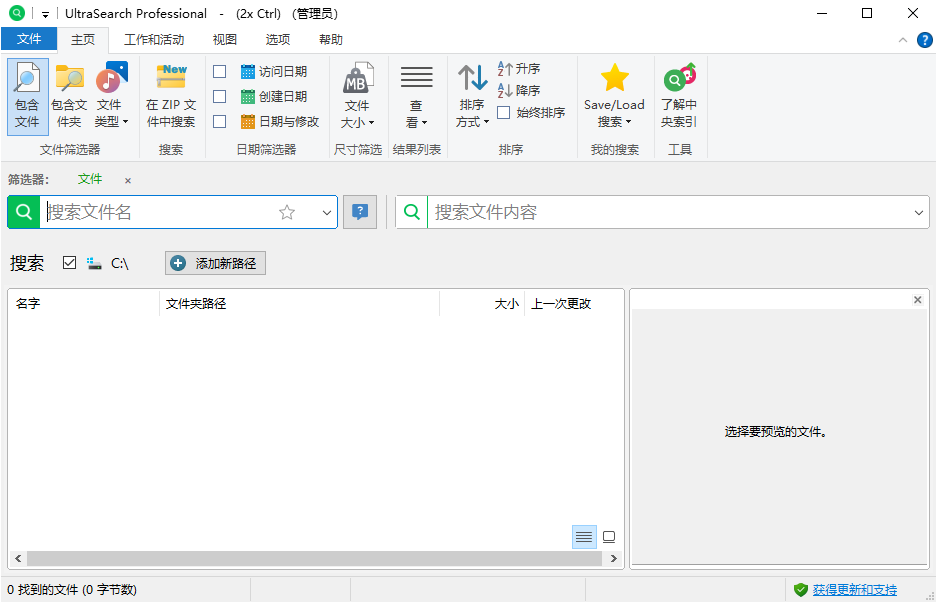Open the 排序方式 sort tool
This screenshot has height=603, width=937.
click(471, 95)
